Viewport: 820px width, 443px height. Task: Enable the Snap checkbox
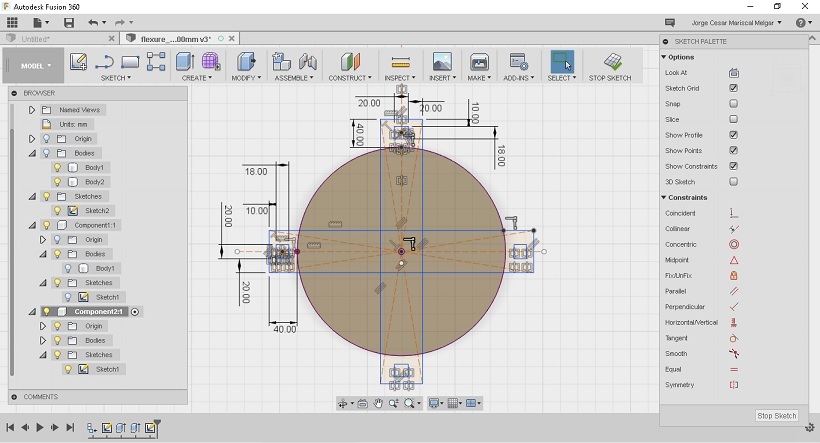tap(734, 104)
